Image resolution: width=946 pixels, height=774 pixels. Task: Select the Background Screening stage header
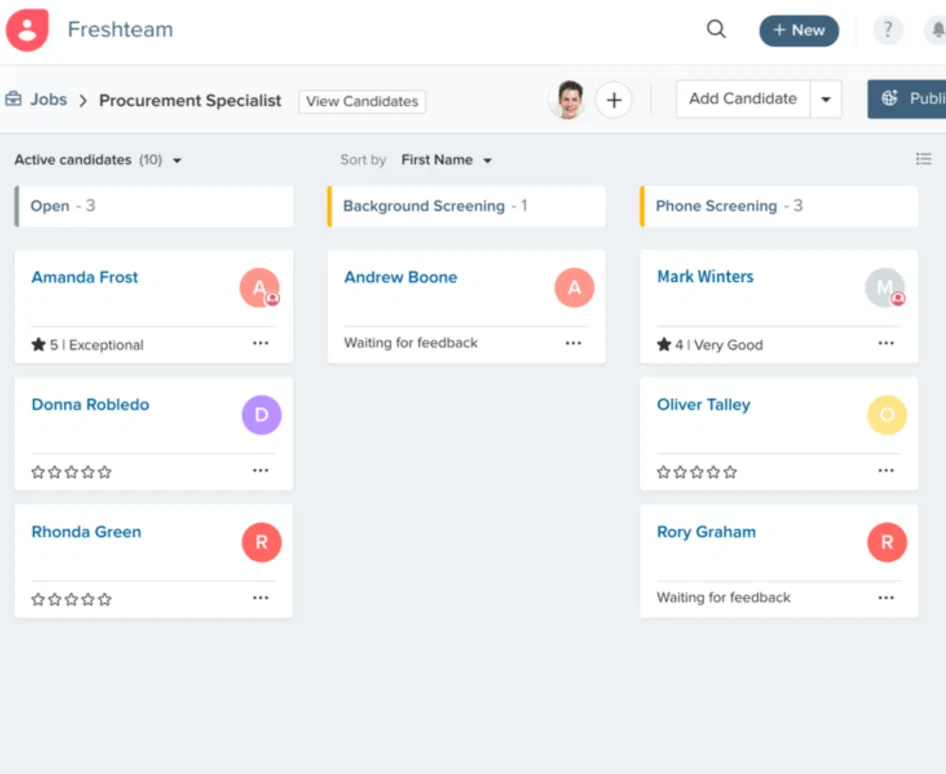(x=466, y=206)
